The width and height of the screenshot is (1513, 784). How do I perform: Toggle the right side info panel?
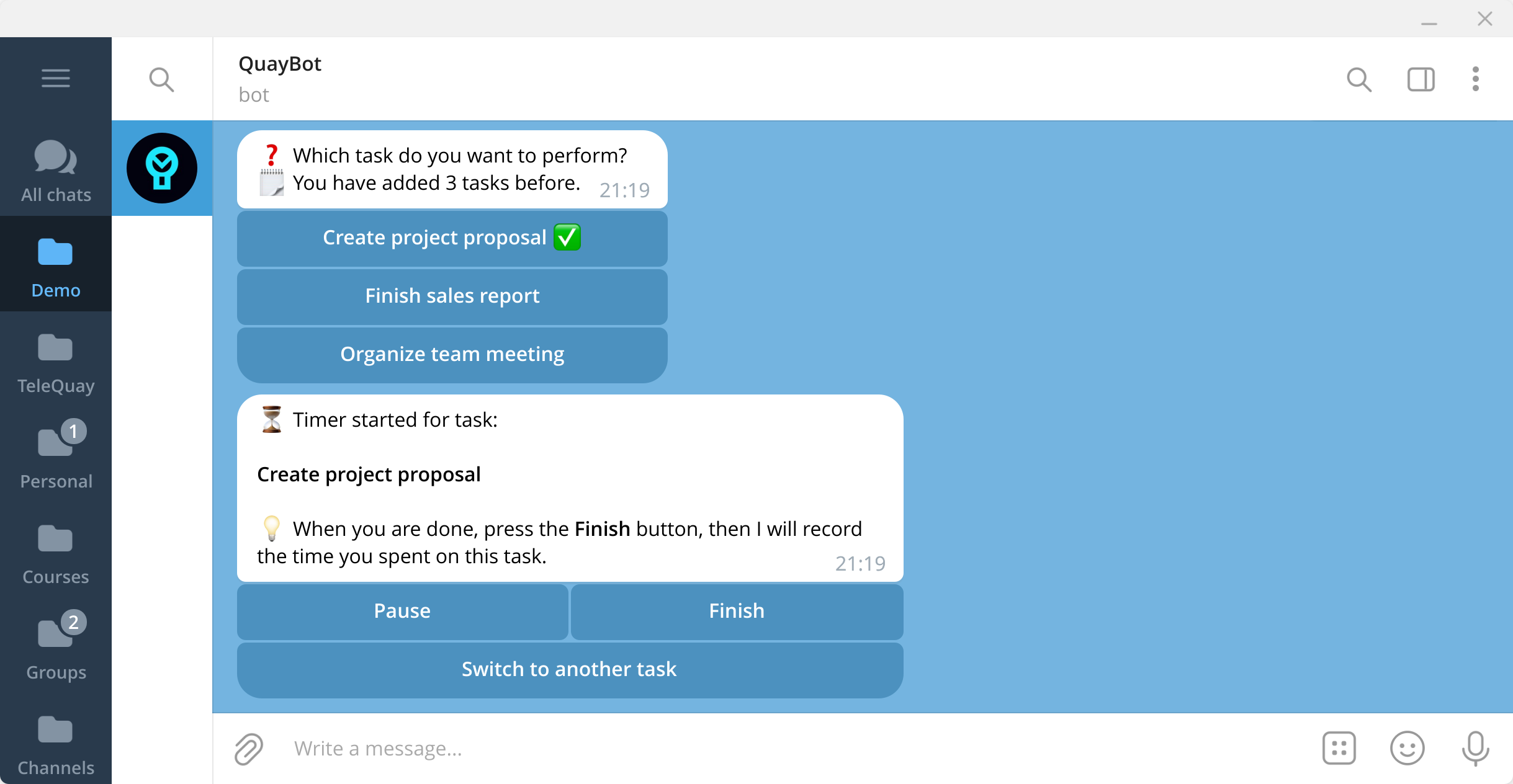(x=1421, y=79)
